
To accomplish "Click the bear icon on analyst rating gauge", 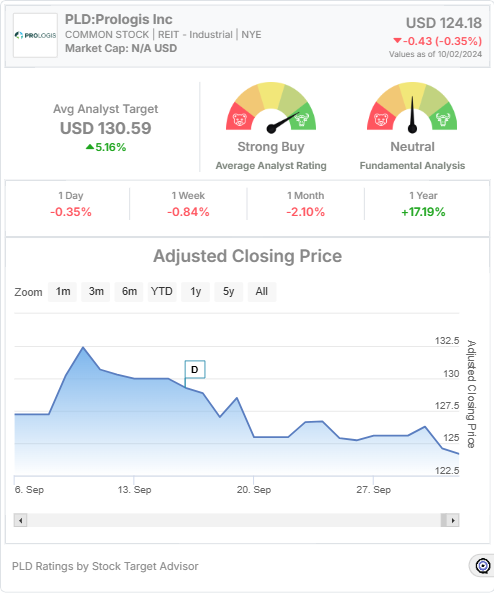I will click(240, 120).
